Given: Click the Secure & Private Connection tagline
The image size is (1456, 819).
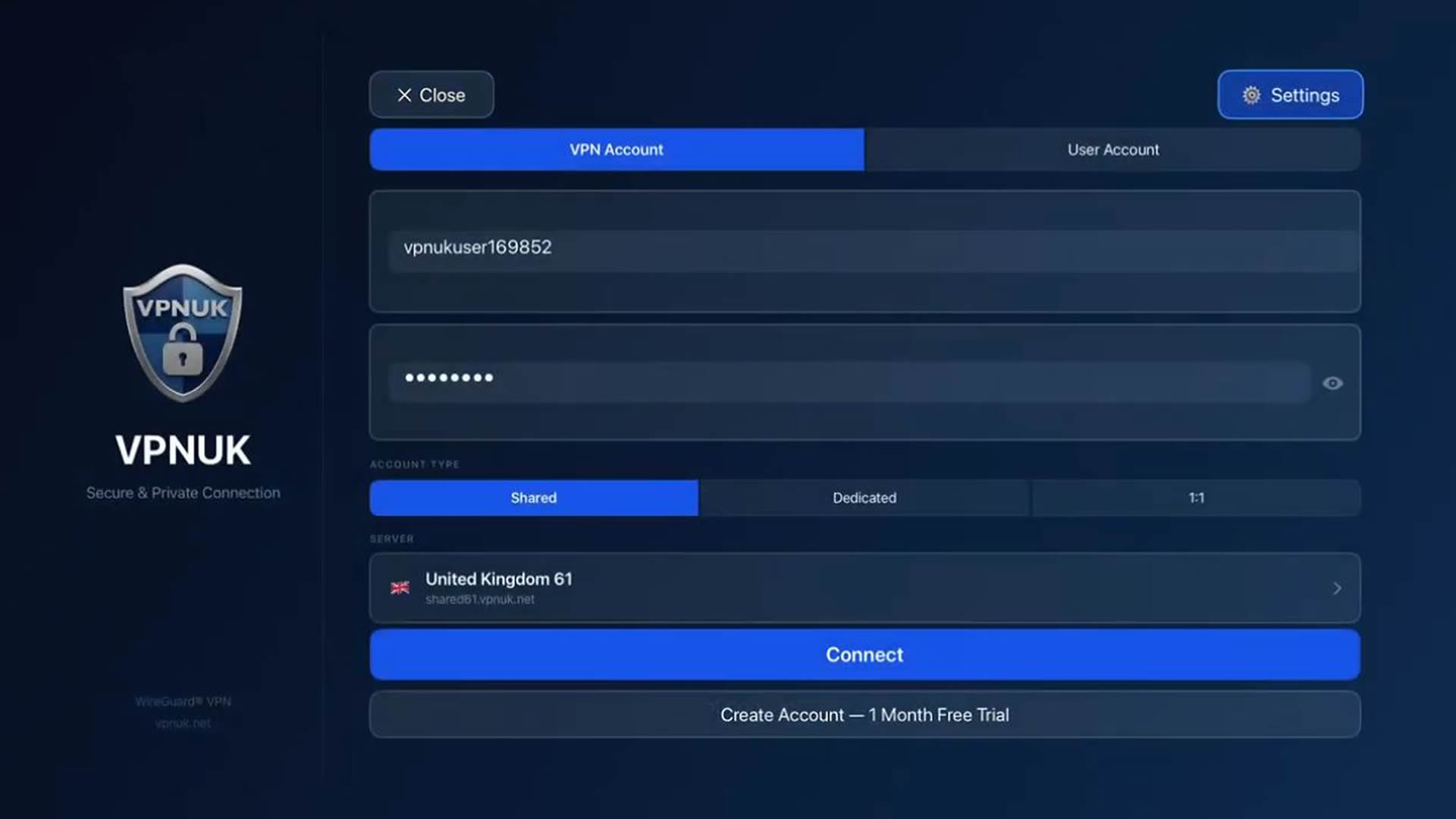Looking at the screenshot, I should [183, 493].
